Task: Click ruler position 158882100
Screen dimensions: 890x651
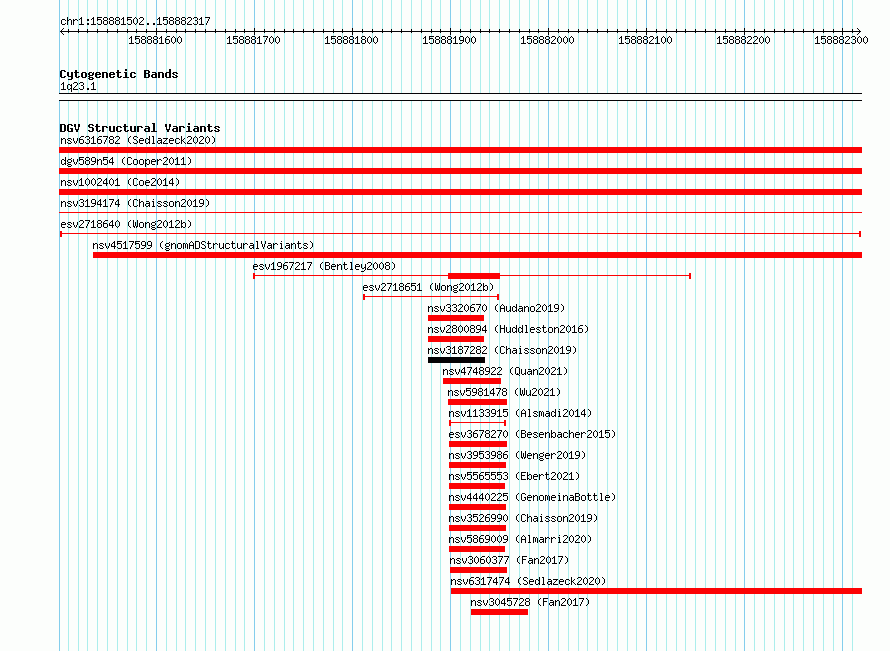Action: (645, 40)
